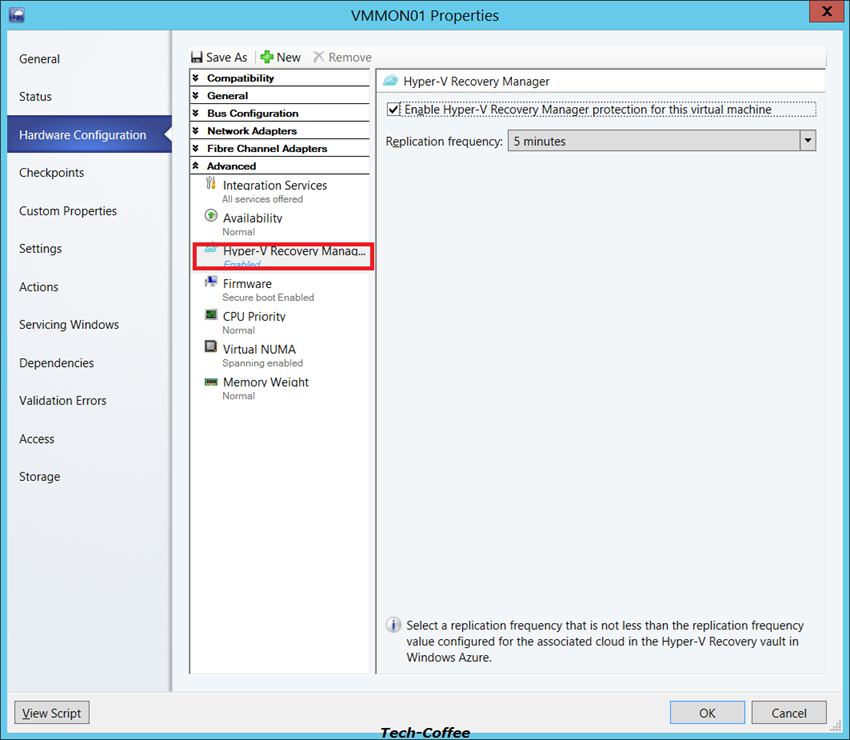850x740 pixels.
Task: Click the 'Spanning enabled' text
Action: click(262, 363)
